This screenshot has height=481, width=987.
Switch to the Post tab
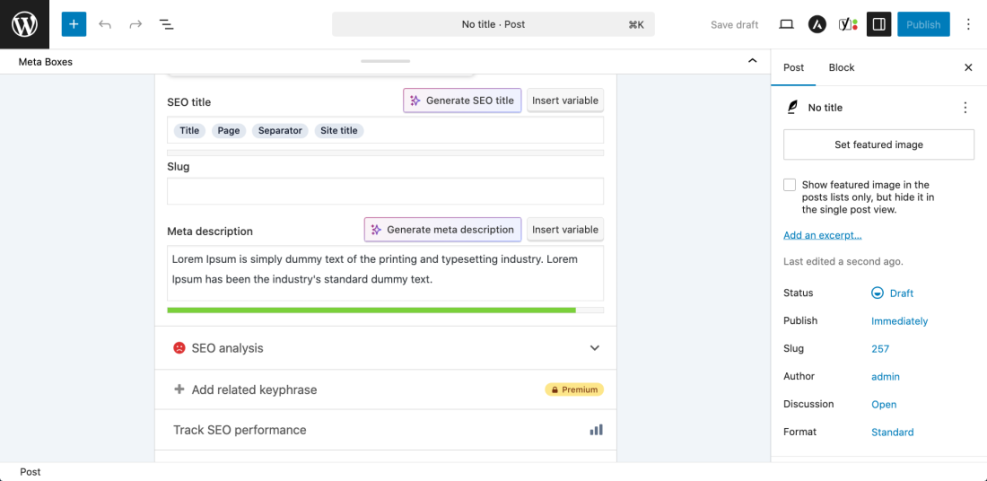coord(793,67)
